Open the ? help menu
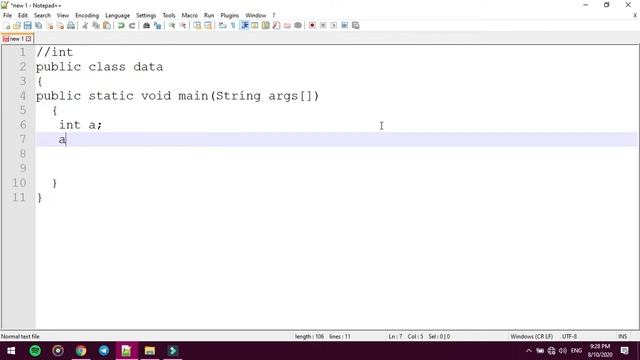 [274, 16]
